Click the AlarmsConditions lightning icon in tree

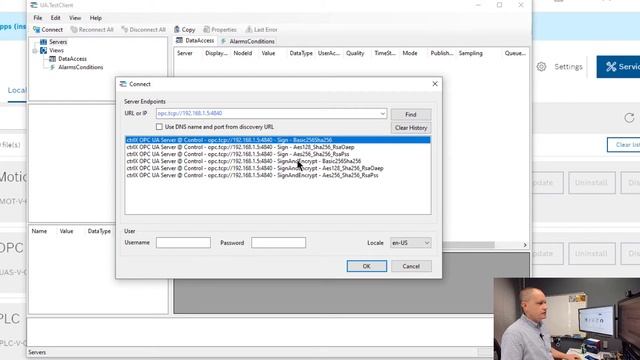52,67
